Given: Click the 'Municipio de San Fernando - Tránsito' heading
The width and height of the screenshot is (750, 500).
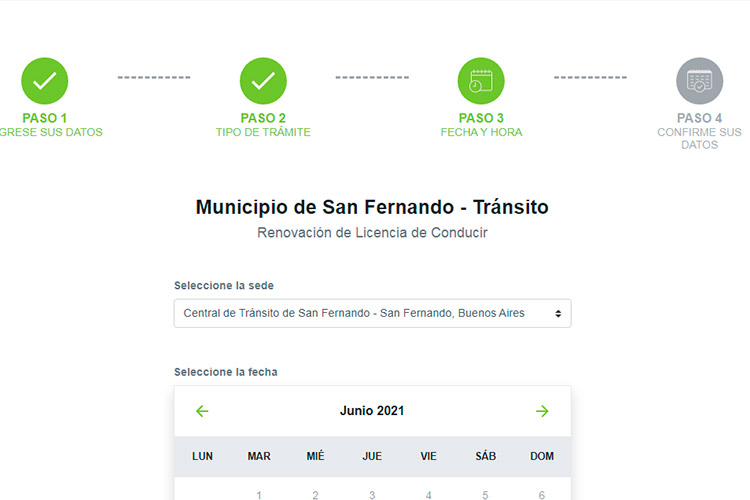Looking at the screenshot, I should 372,208.
